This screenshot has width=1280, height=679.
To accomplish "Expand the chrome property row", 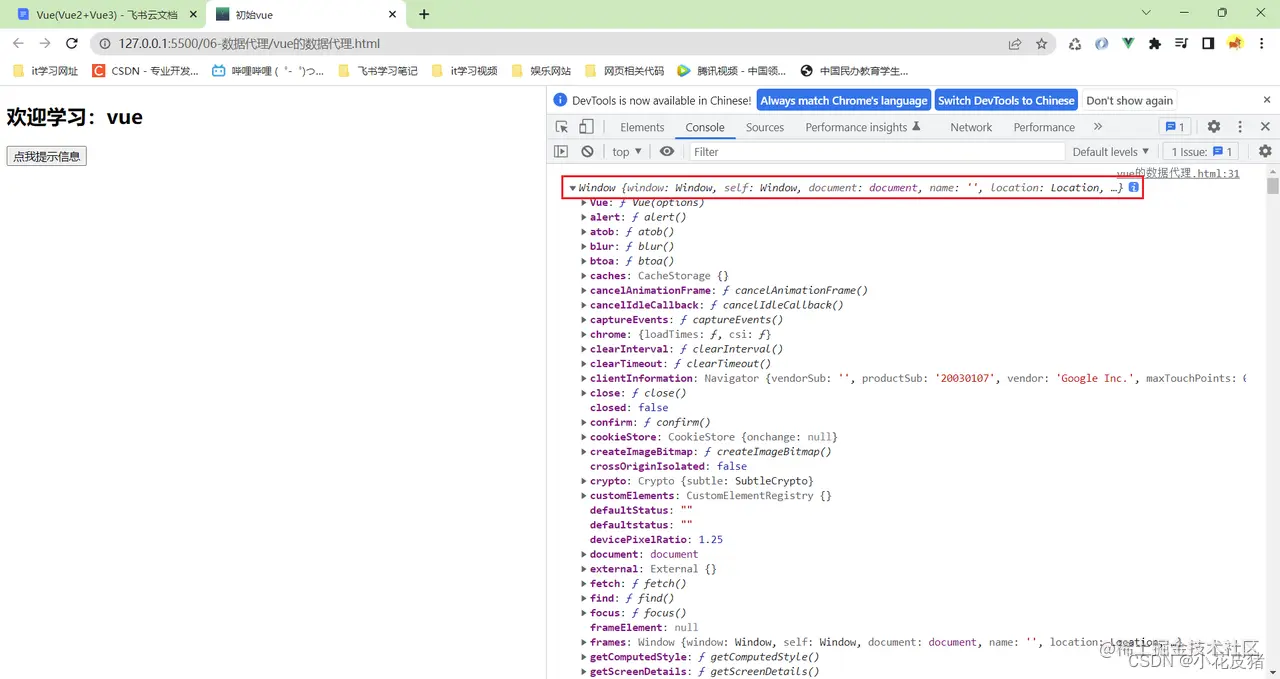I will [x=584, y=334].
